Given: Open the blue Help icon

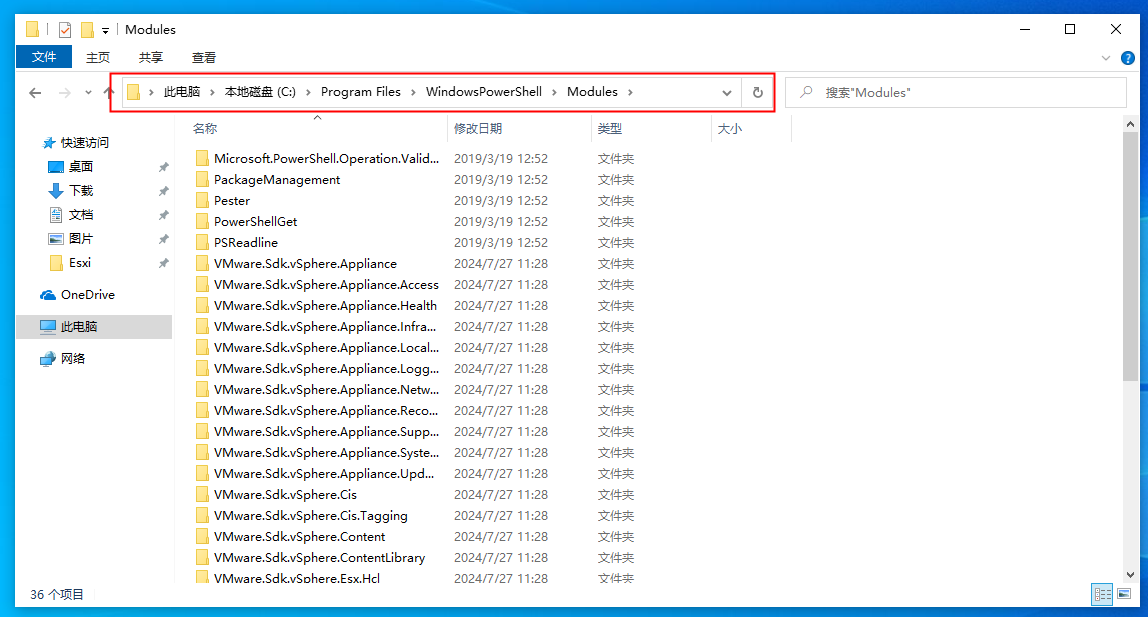Looking at the screenshot, I should coord(1128,58).
